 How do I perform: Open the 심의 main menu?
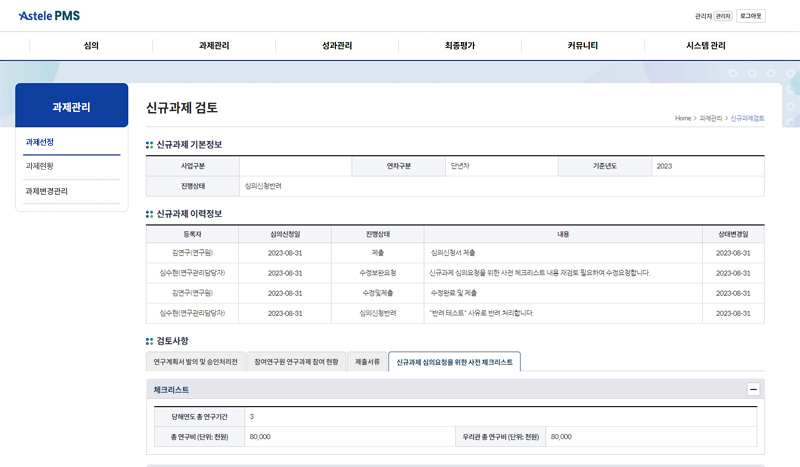coord(91,45)
